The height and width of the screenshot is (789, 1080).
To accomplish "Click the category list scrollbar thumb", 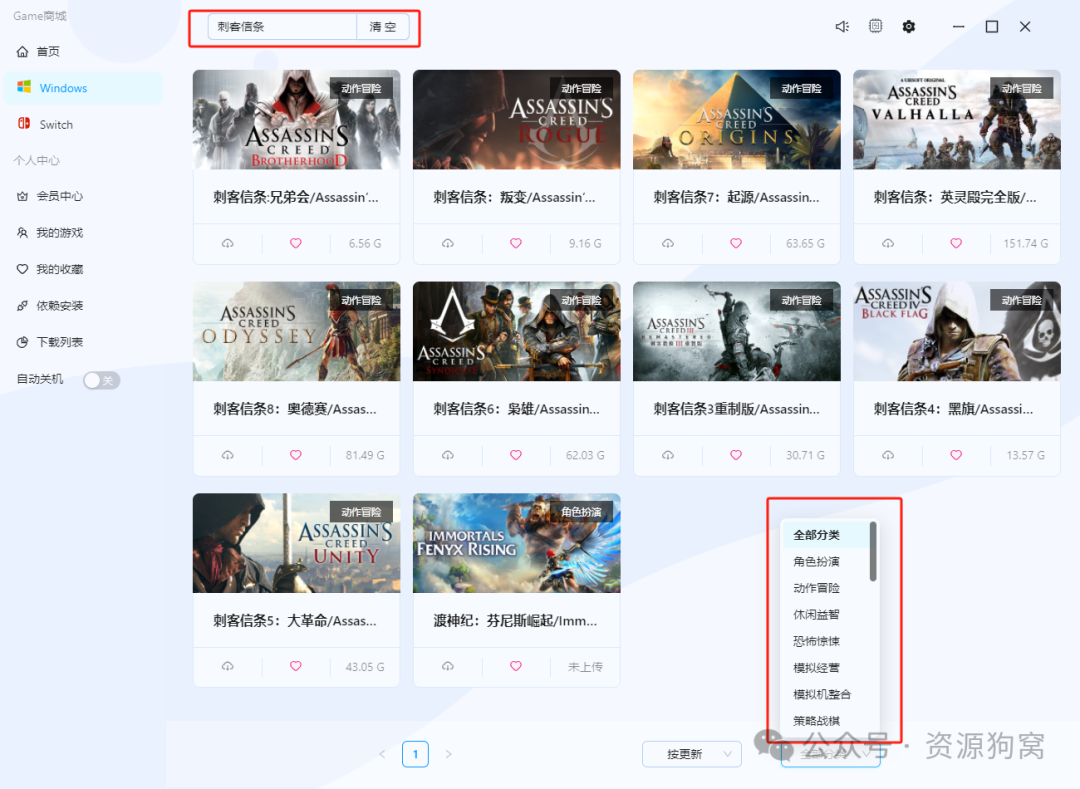I will coord(873,551).
